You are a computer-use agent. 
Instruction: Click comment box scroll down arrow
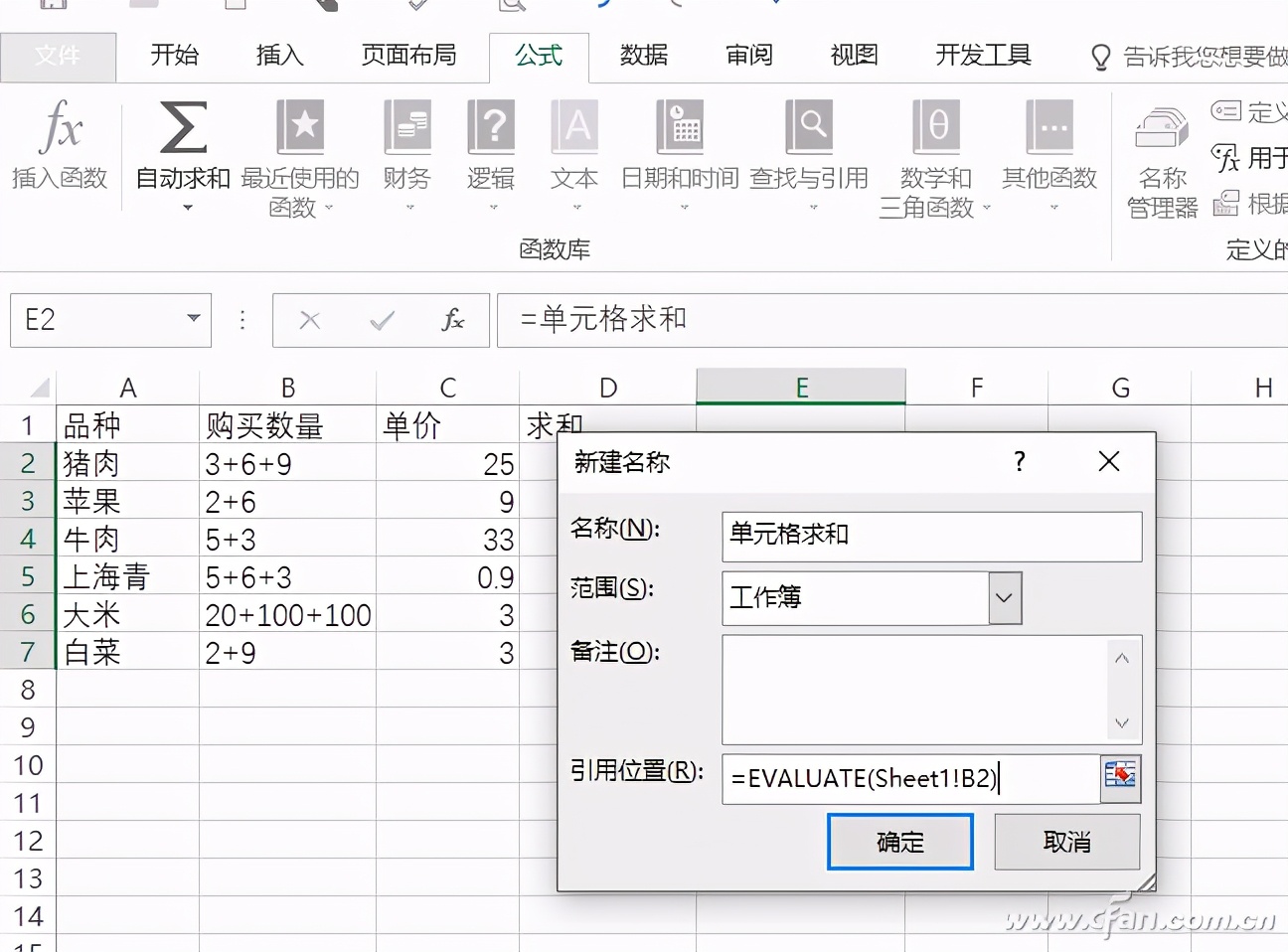[1122, 722]
